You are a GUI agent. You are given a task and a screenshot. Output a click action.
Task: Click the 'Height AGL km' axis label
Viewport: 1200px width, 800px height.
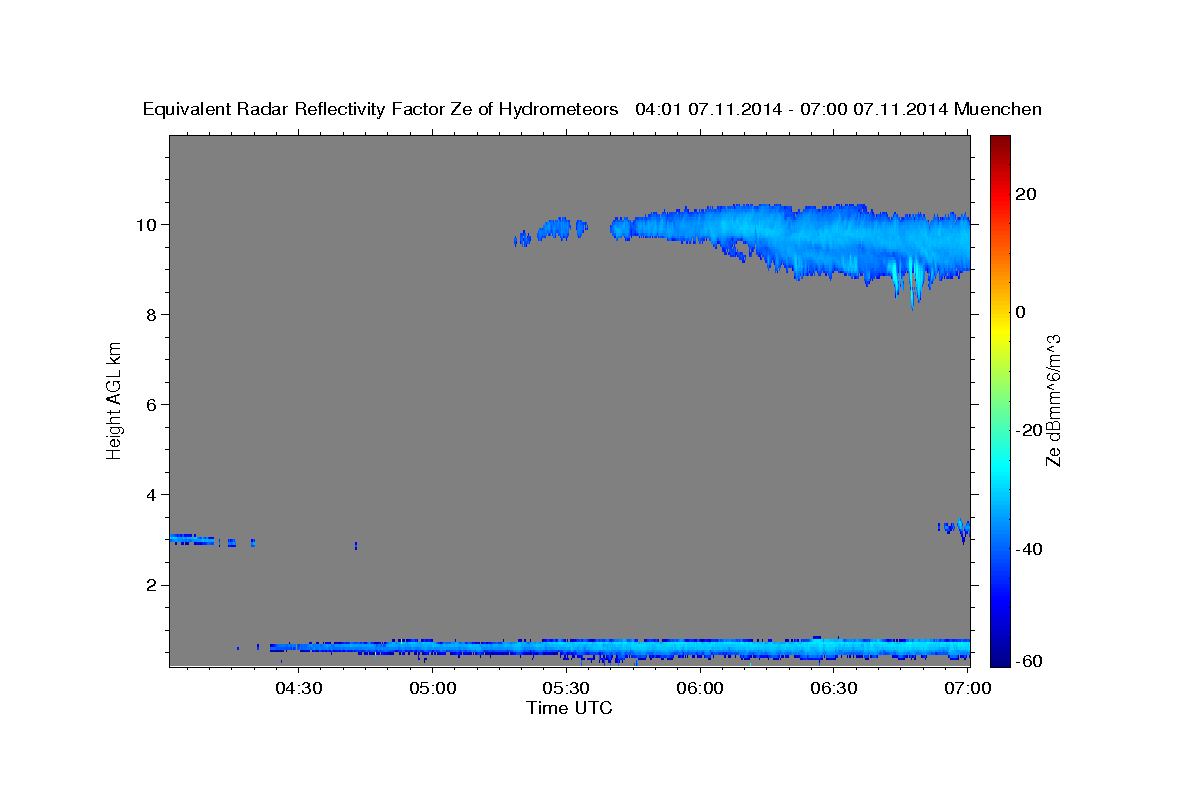pyautogui.click(x=114, y=400)
